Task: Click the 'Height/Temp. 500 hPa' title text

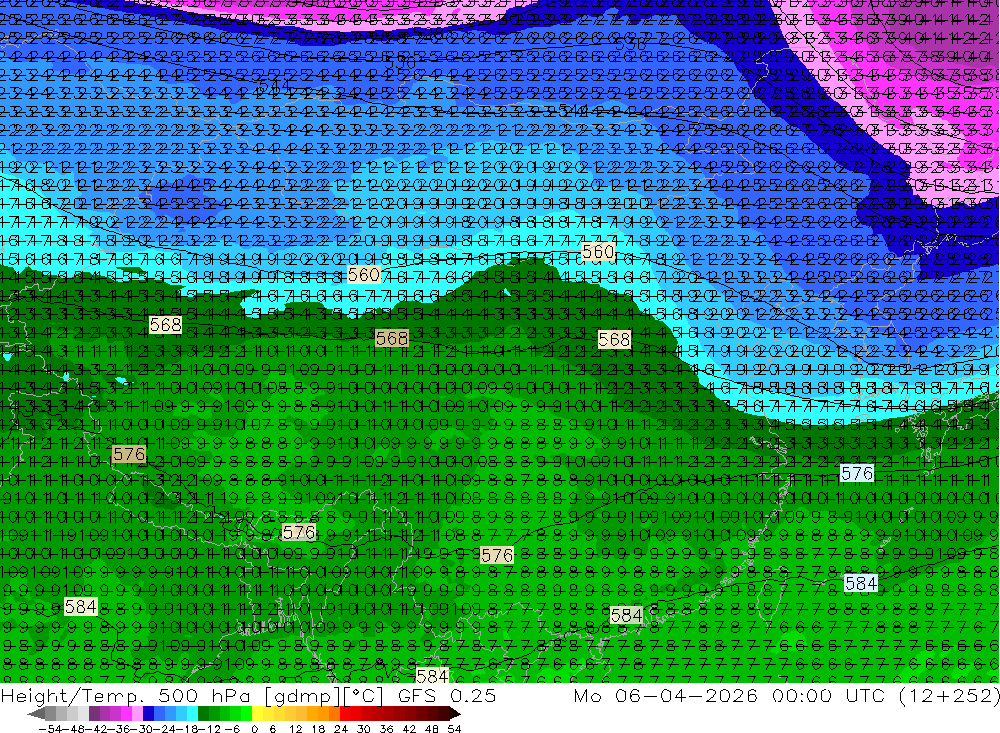Action: tap(125, 695)
